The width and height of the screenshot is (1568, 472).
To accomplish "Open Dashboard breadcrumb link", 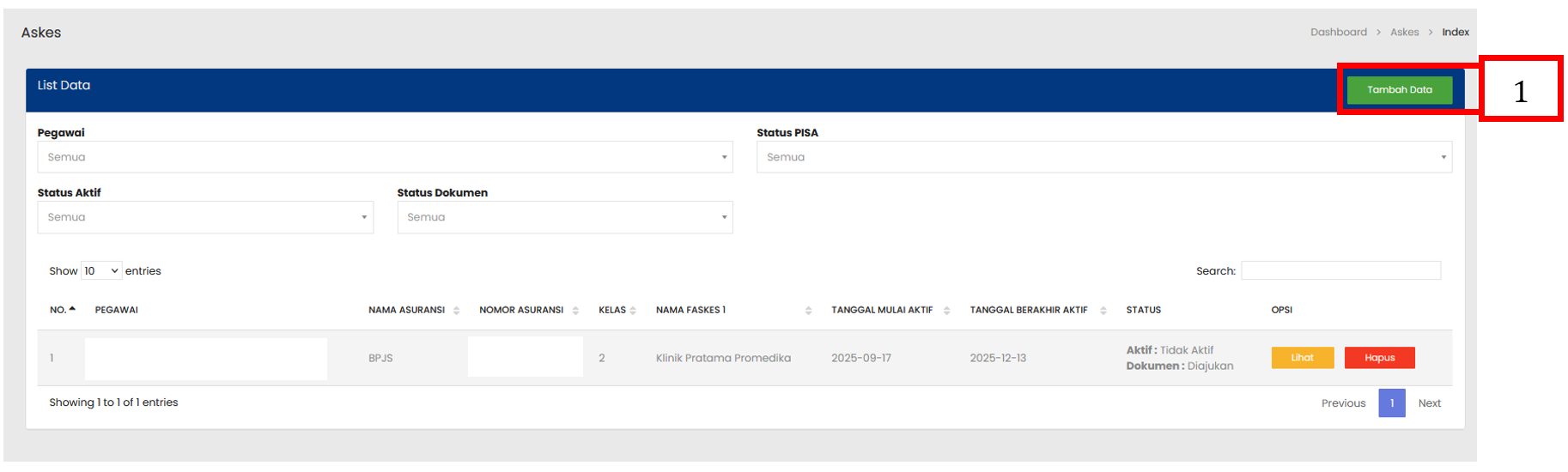I will coord(1338,33).
